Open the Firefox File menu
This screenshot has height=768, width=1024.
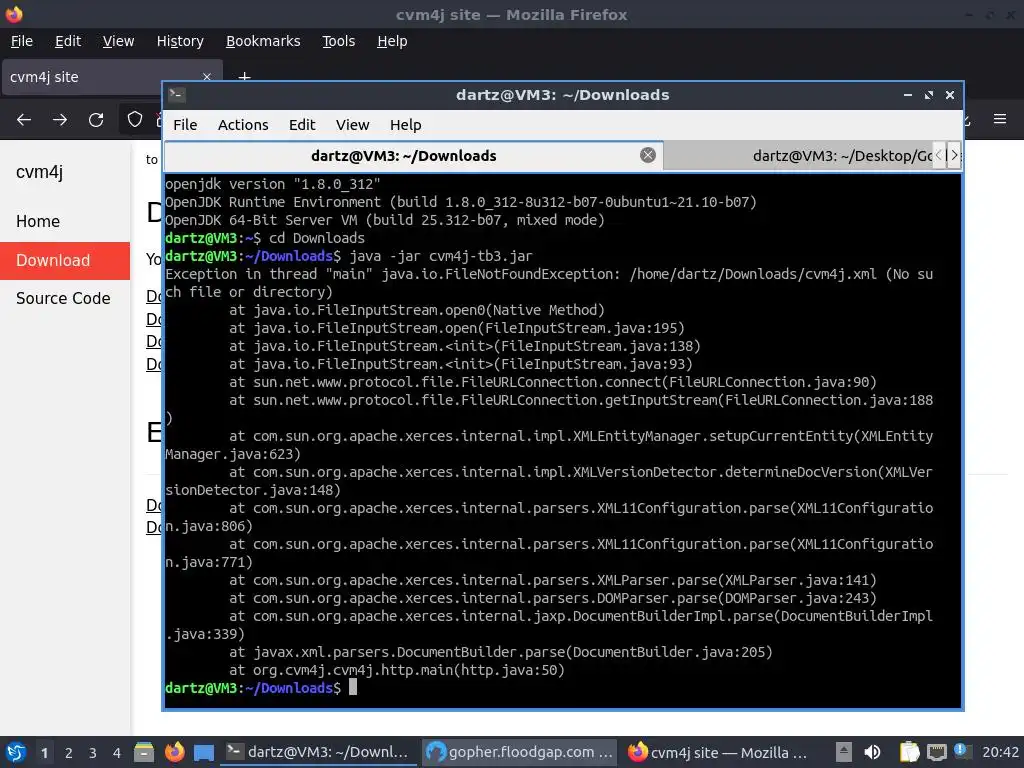coord(22,41)
